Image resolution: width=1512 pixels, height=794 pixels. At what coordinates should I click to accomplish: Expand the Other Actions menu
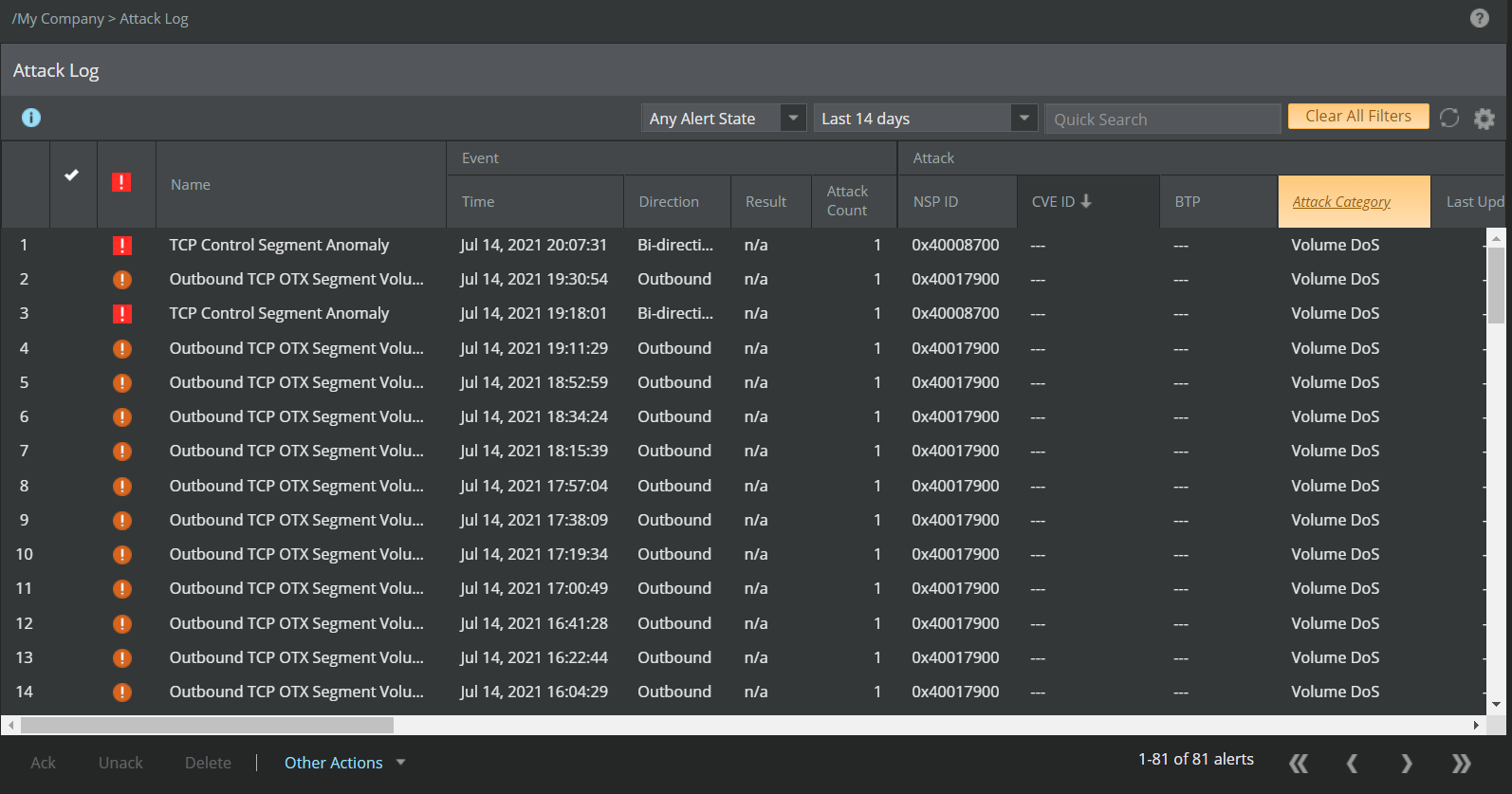coord(345,763)
